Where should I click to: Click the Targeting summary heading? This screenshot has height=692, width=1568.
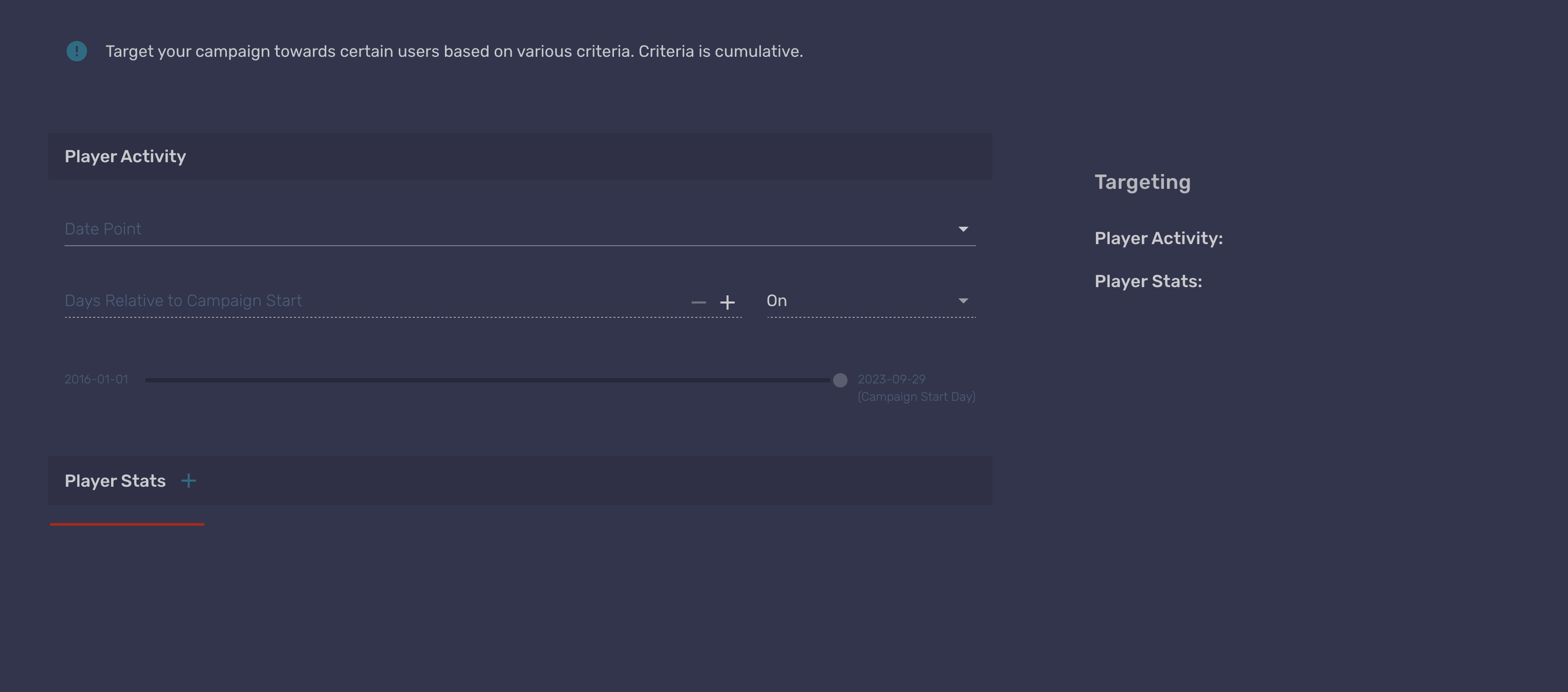coord(1142,183)
